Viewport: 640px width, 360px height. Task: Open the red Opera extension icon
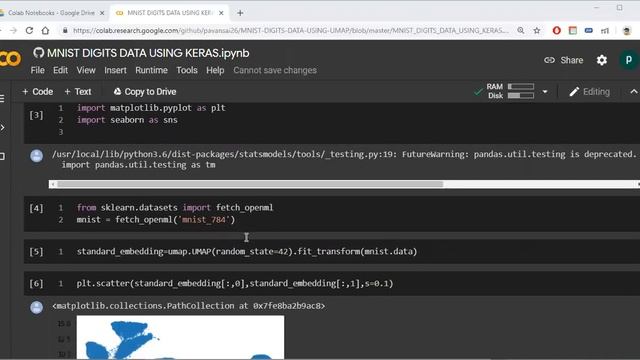pyautogui.click(x=556, y=31)
